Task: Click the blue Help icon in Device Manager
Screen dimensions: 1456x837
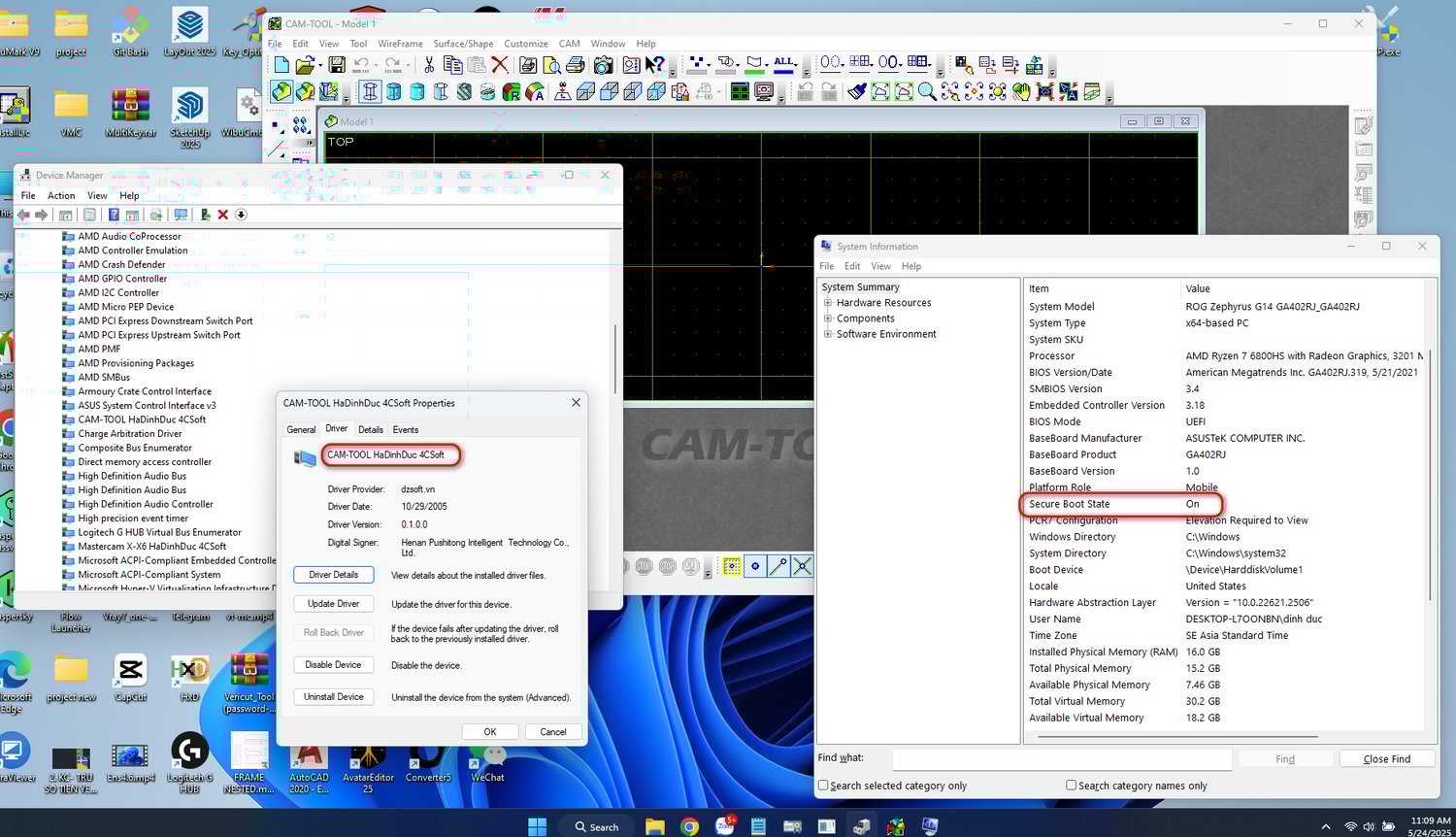Action: click(114, 215)
